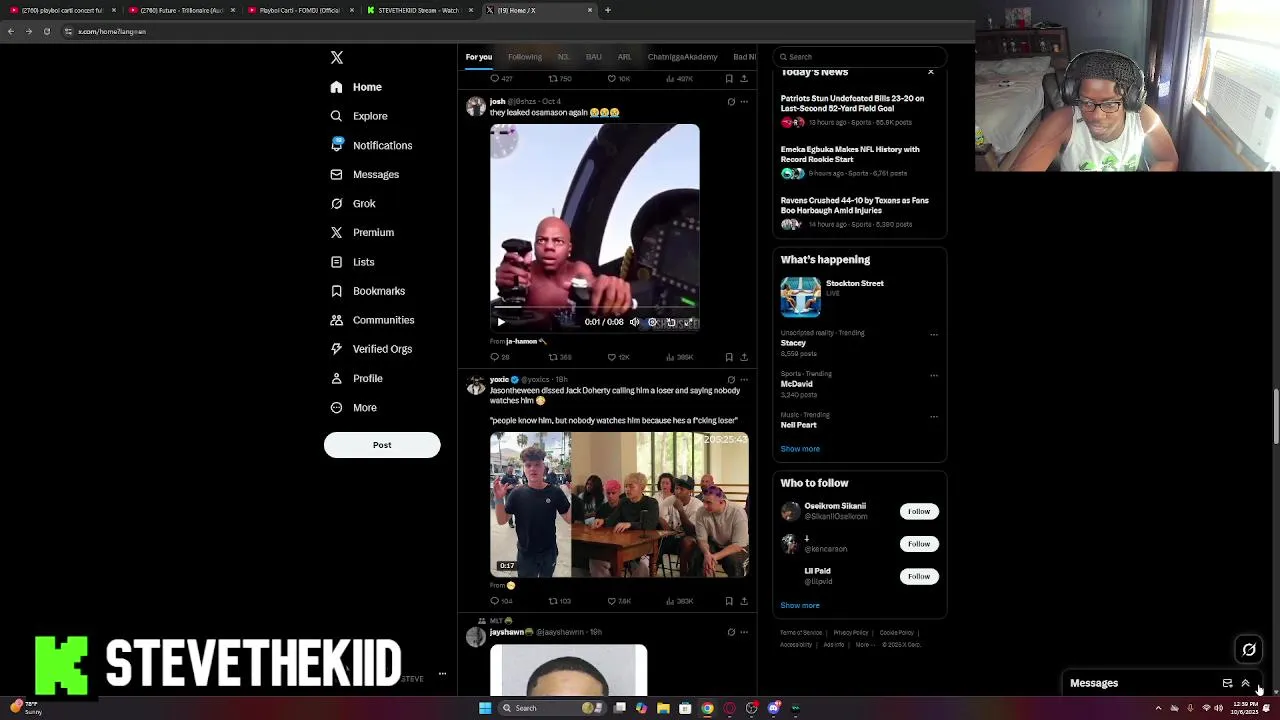Open the Grok icon in sidebar
Viewport: 1280px width, 720px height.
[336, 203]
